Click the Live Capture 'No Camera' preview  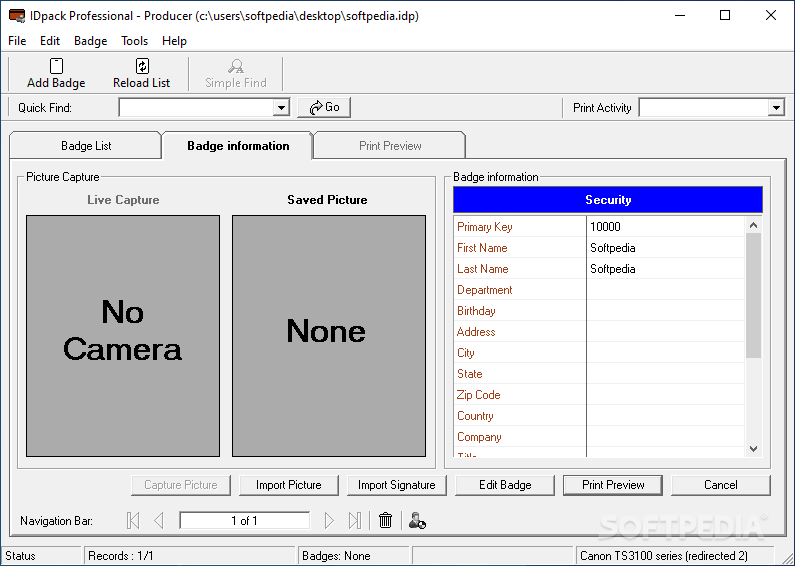(123, 336)
